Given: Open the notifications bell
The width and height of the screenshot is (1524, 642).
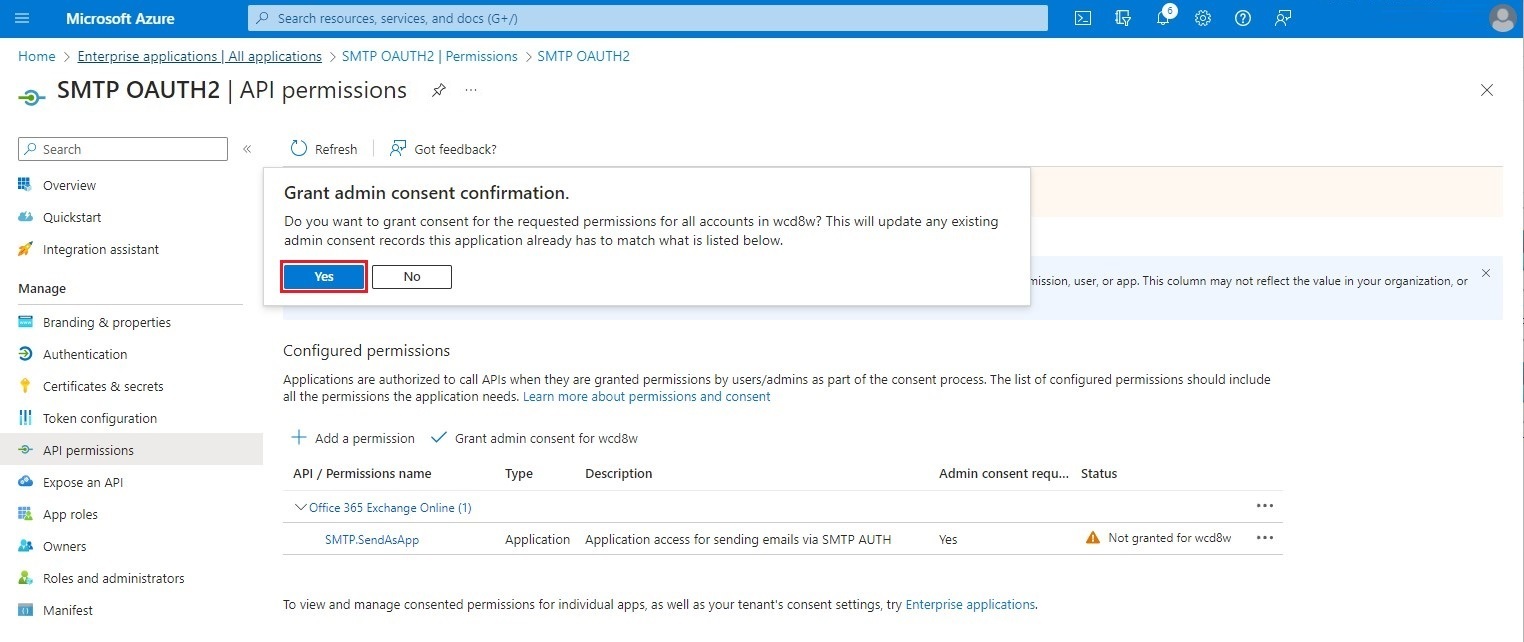Looking at the screenshot, I should [x=1163, y=18].
